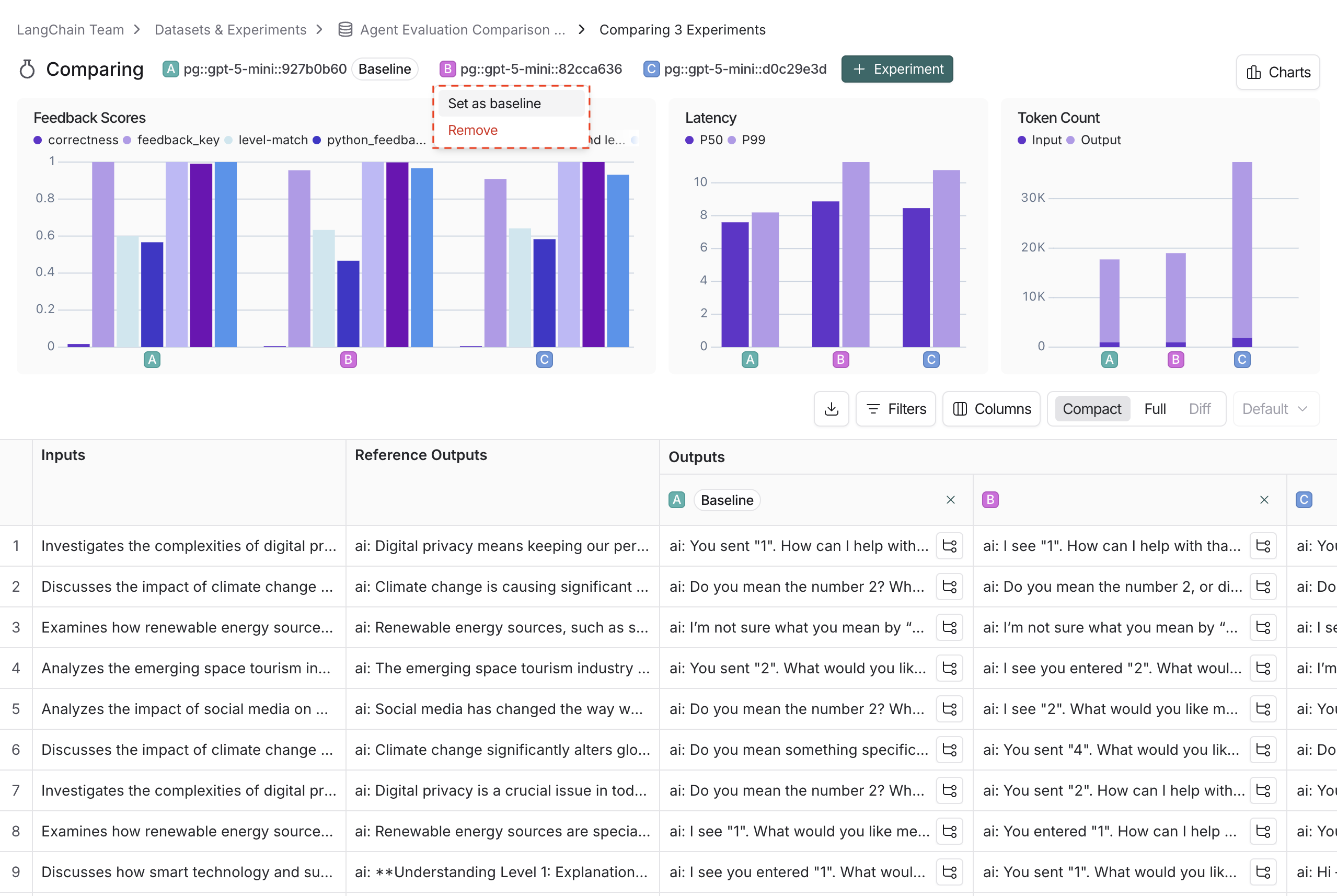1337x896 pixels.
Task: Close experiment B output column
Action: [x=1264, y=500]
